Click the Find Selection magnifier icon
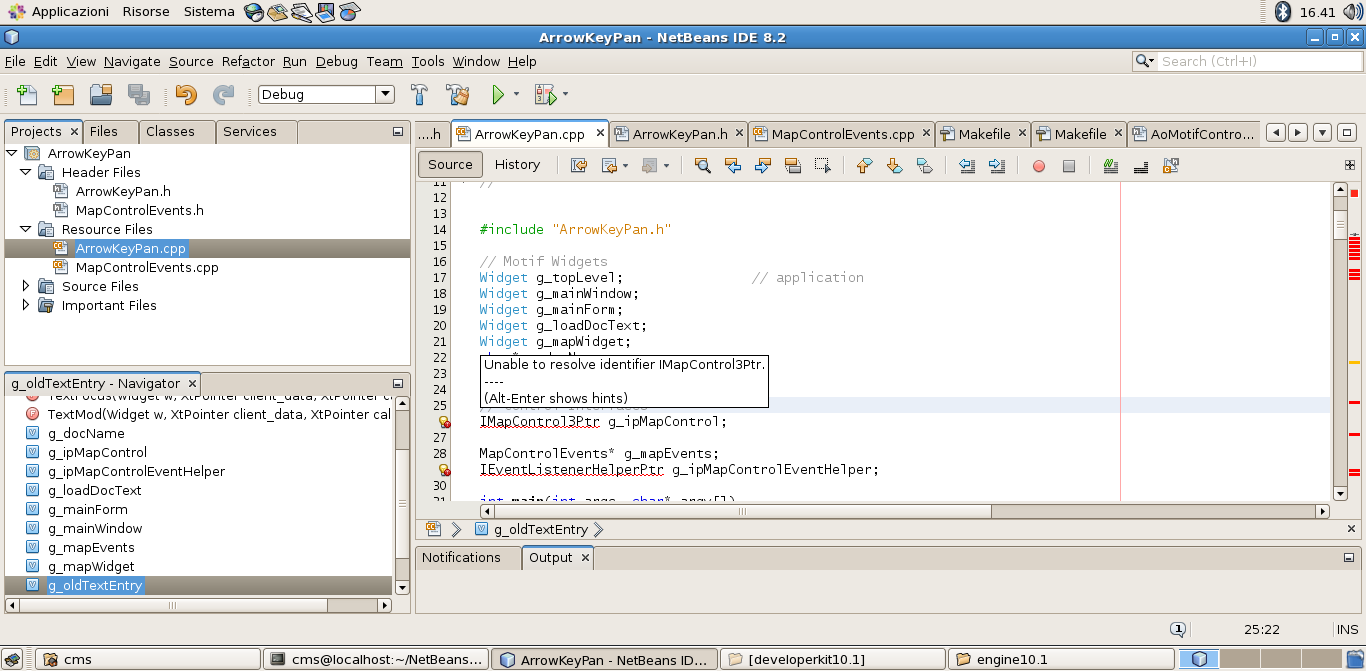 tap(703, 166)
